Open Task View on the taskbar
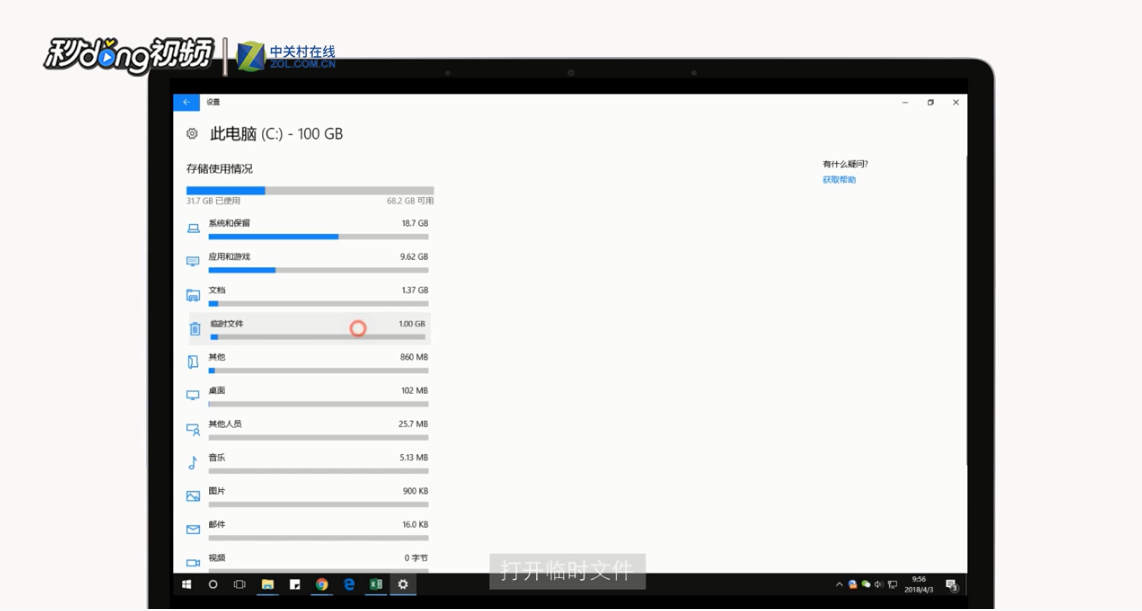 239,583
